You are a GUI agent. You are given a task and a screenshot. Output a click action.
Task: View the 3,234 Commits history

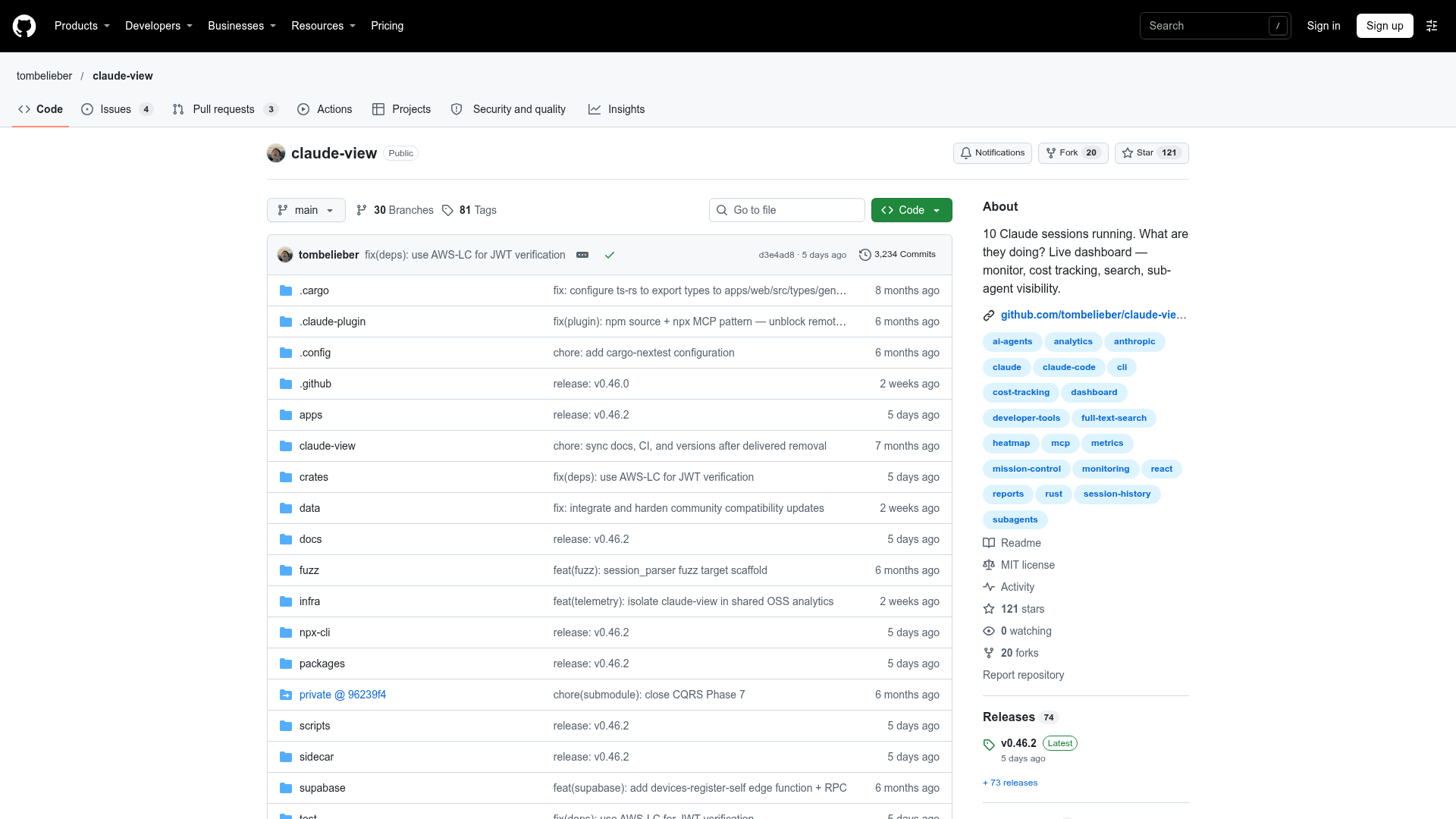tap(897, 255)
